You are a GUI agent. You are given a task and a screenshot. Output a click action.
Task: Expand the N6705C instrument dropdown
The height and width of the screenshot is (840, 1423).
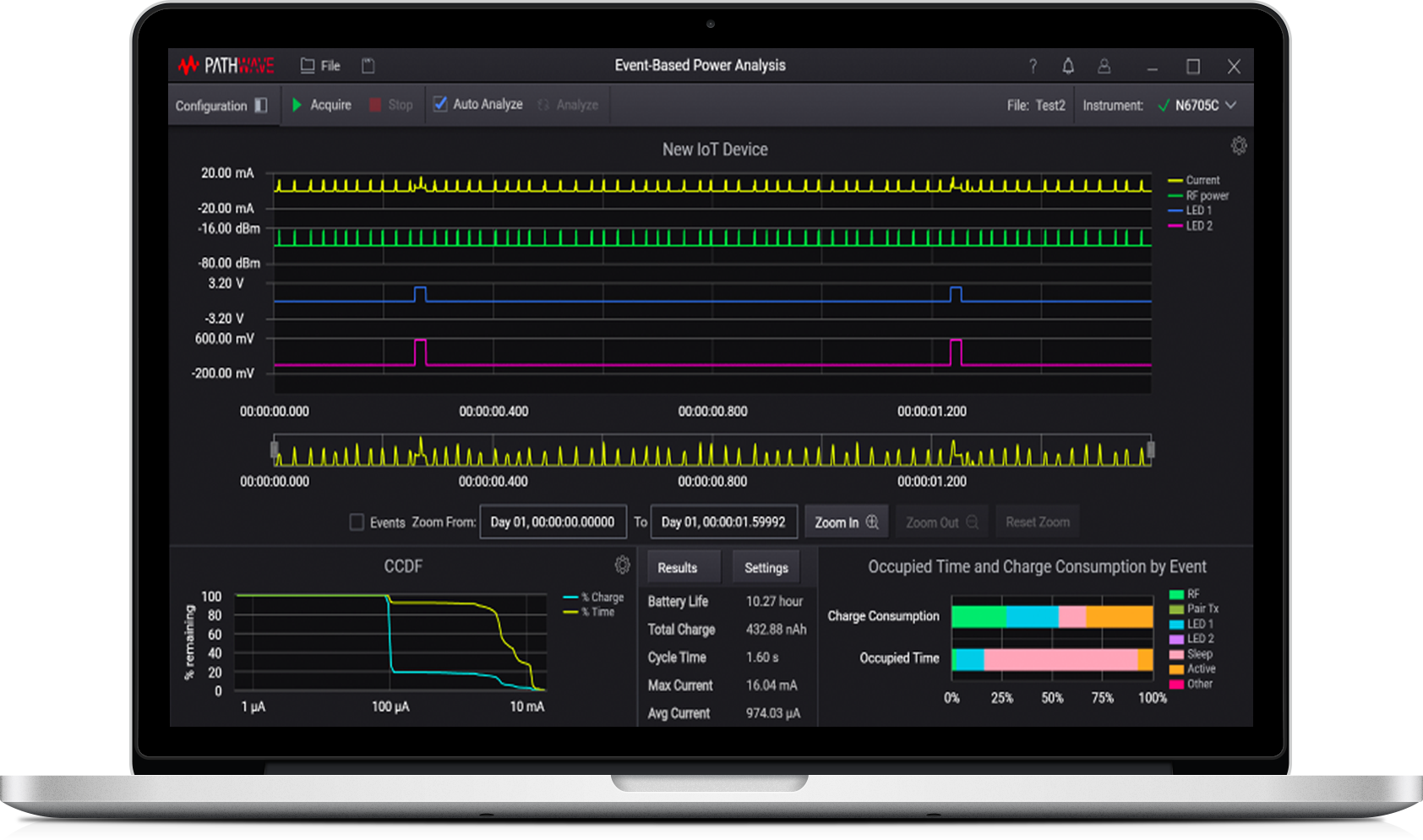point(1230,106)
